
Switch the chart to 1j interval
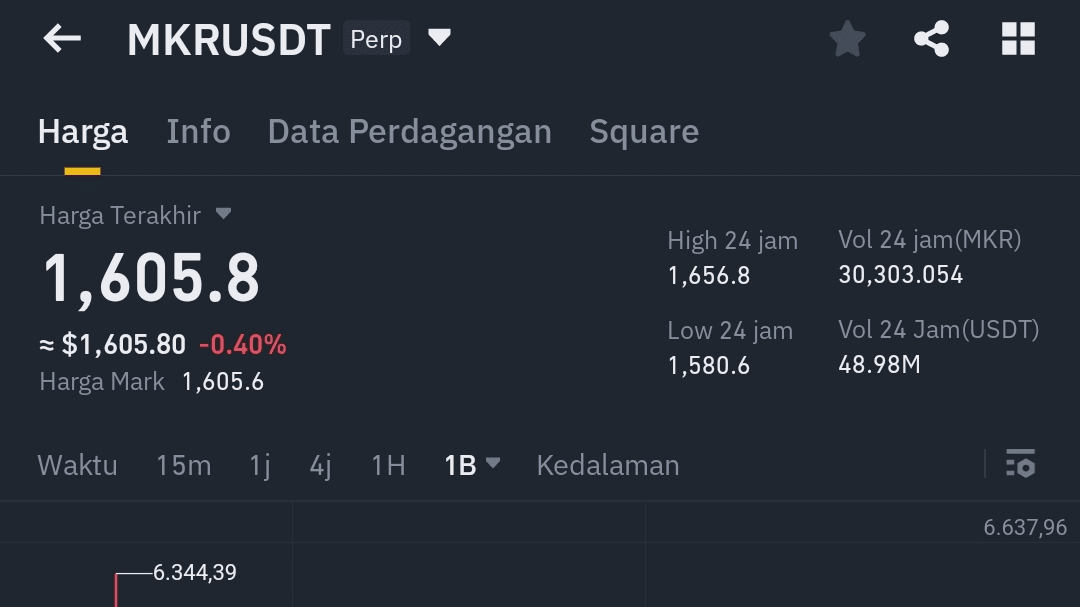pyautogui.click(x=258, y=464)
